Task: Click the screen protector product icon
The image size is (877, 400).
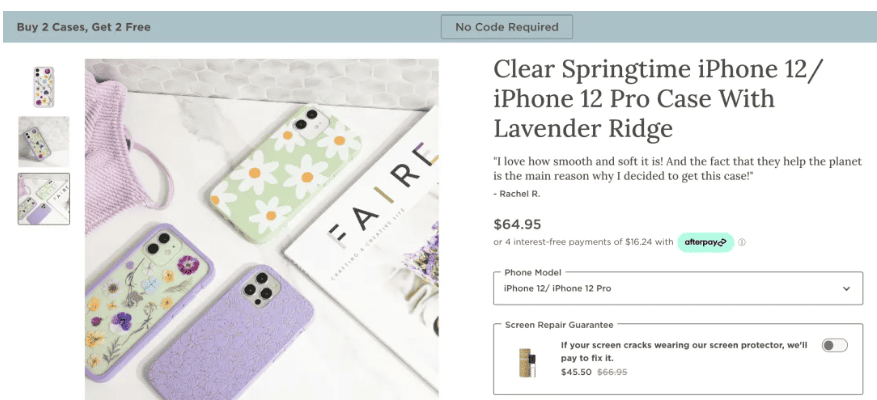Action: (526, 361)
